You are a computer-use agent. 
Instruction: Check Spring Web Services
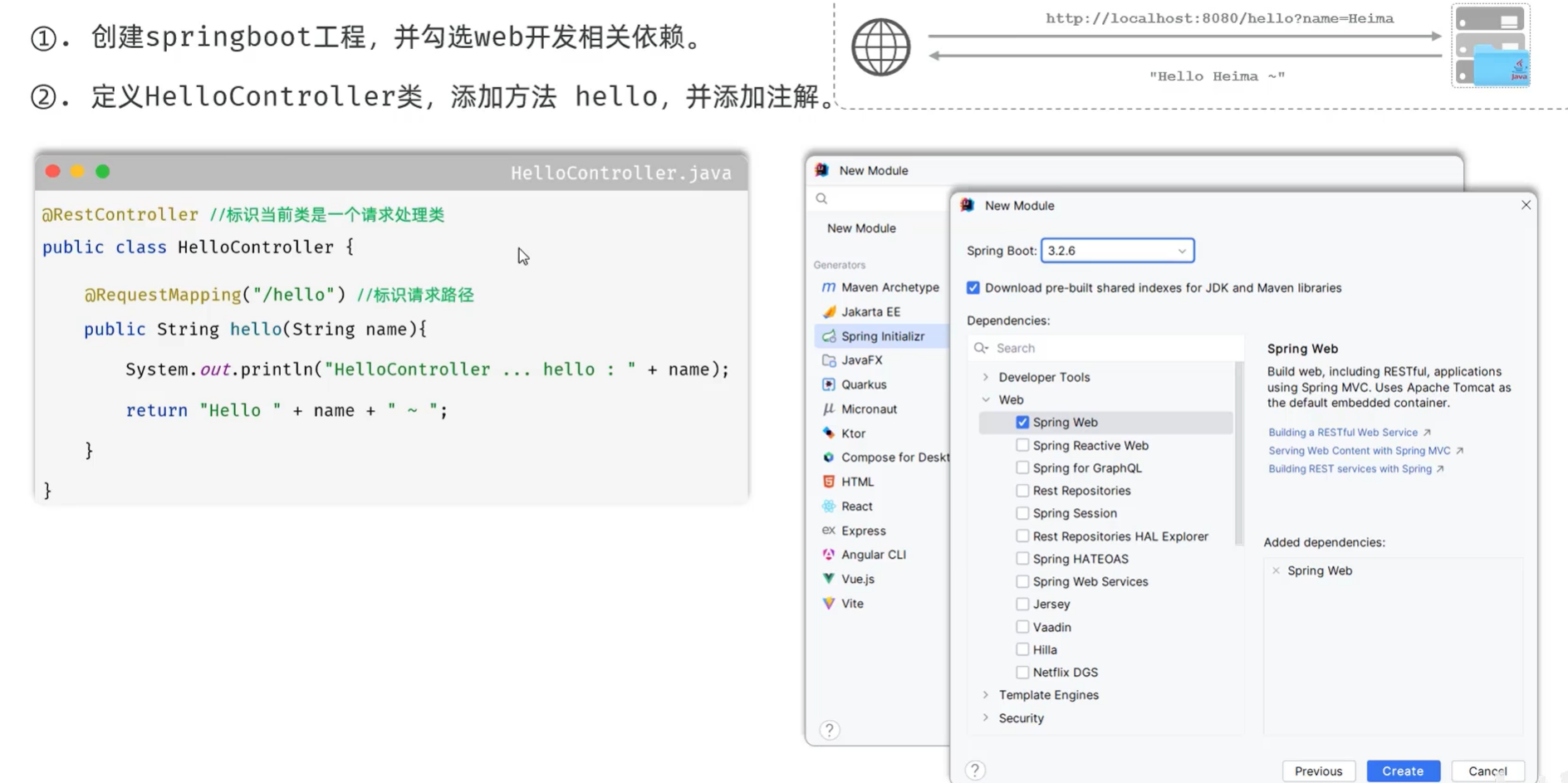click(1022, 581)
